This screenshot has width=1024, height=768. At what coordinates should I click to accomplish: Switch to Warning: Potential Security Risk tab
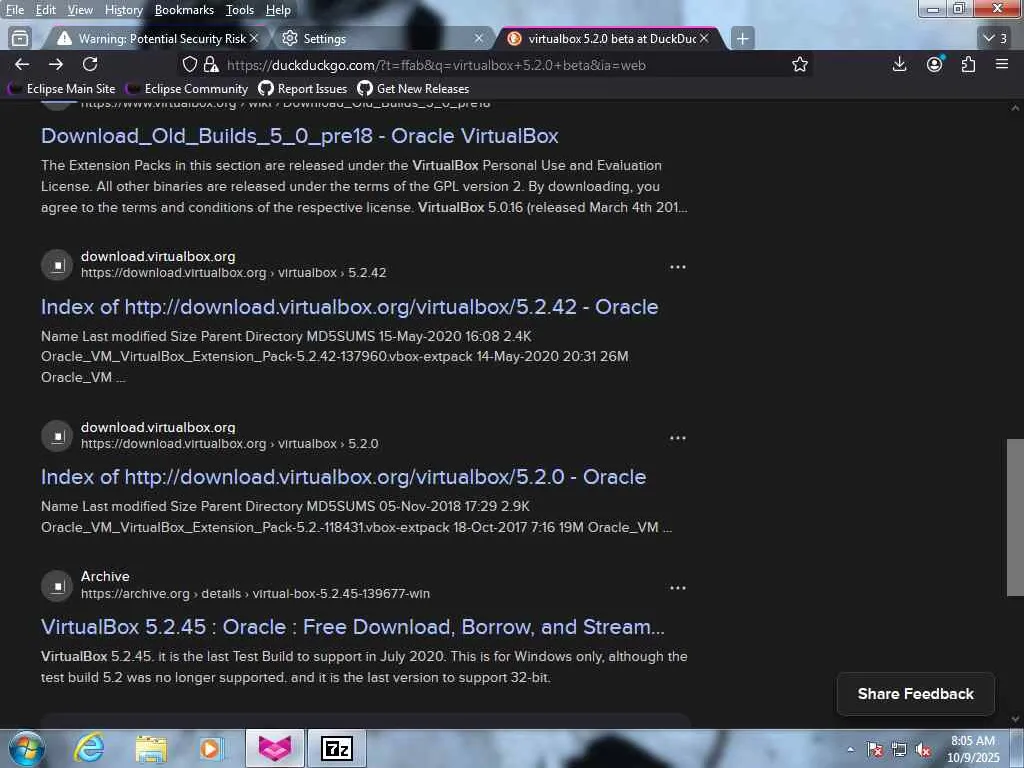coord(157,39)
